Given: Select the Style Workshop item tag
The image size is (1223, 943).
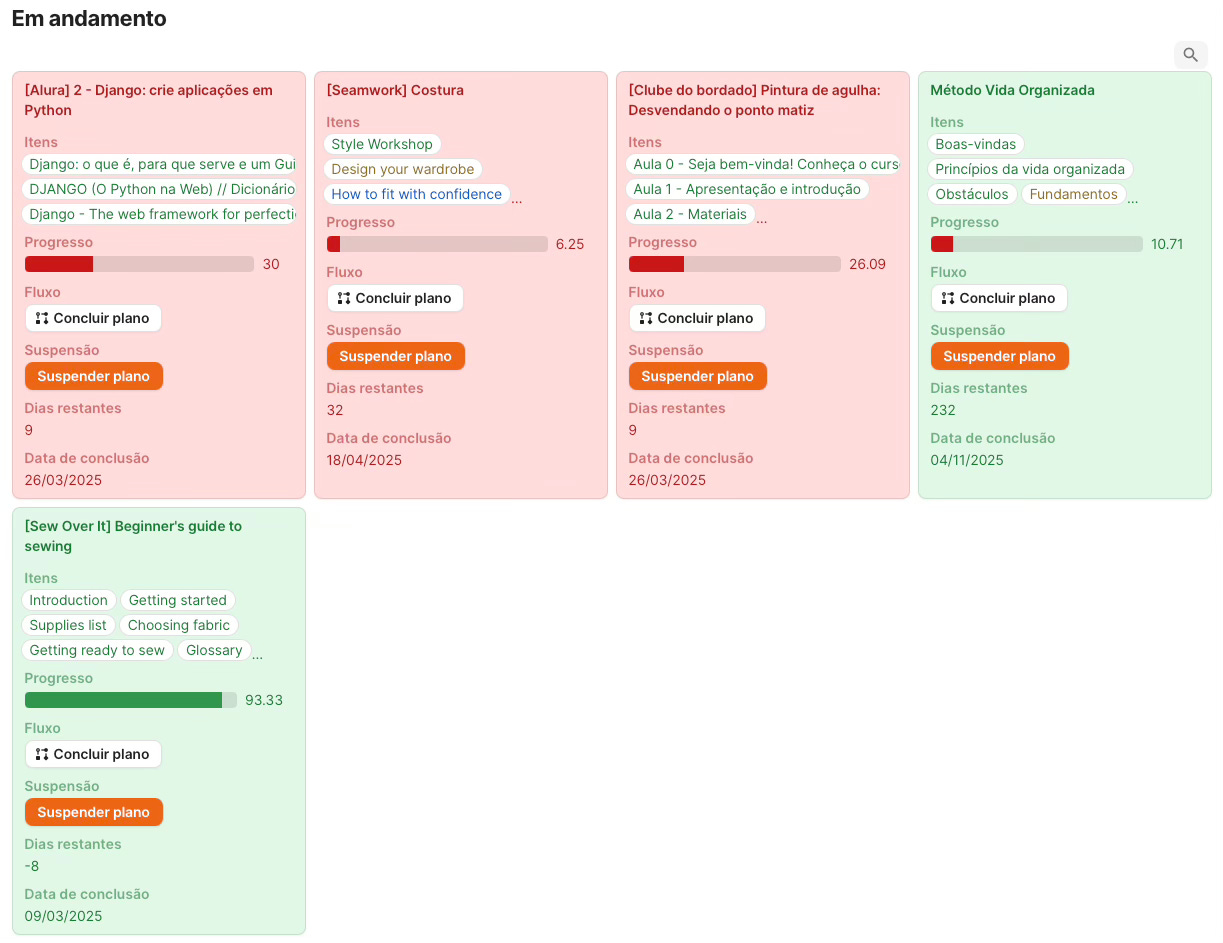Looking at the screenshot, I should click(382, 144).
